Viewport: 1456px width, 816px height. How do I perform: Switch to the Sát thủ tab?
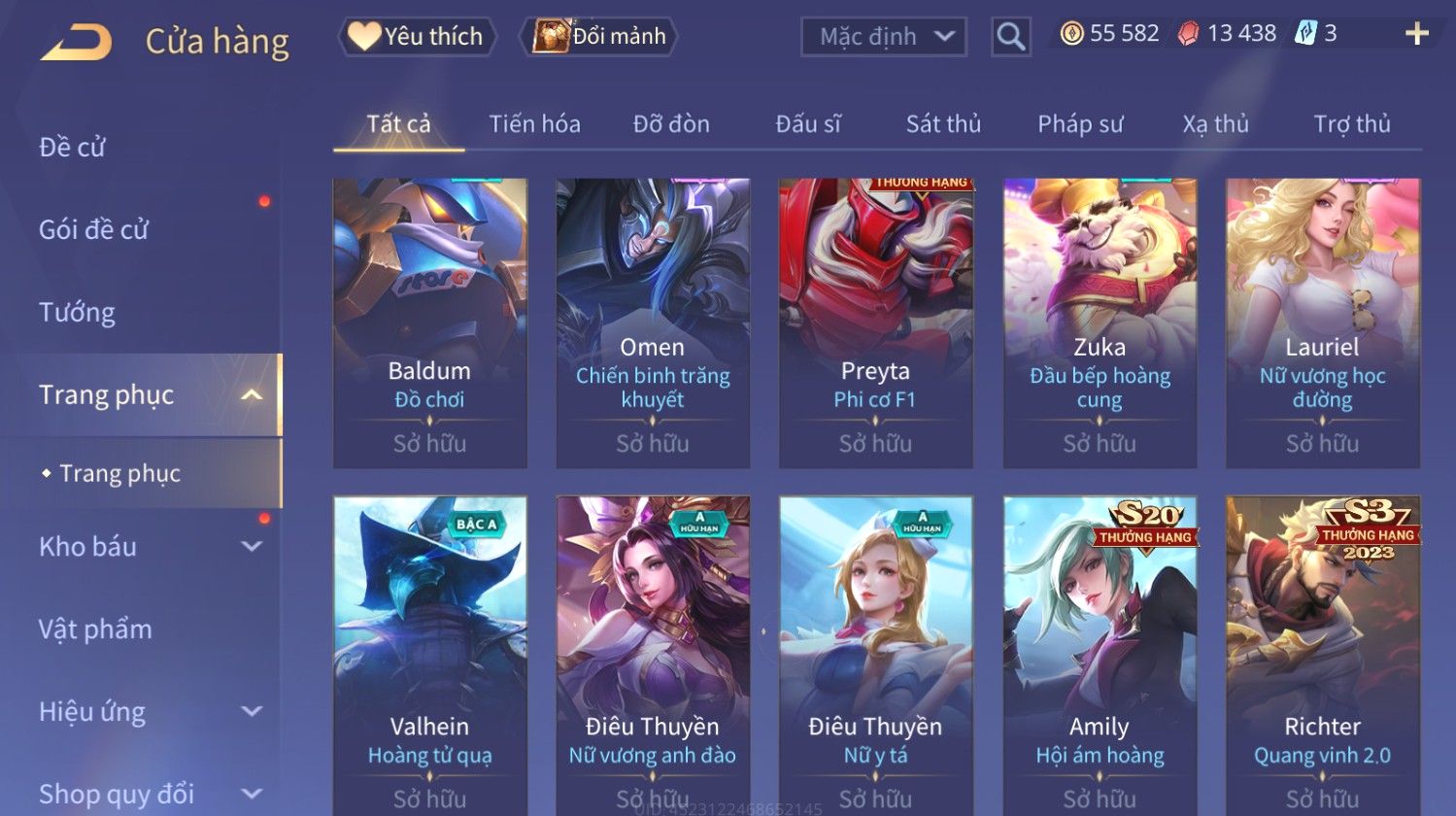tap(943, 124)
